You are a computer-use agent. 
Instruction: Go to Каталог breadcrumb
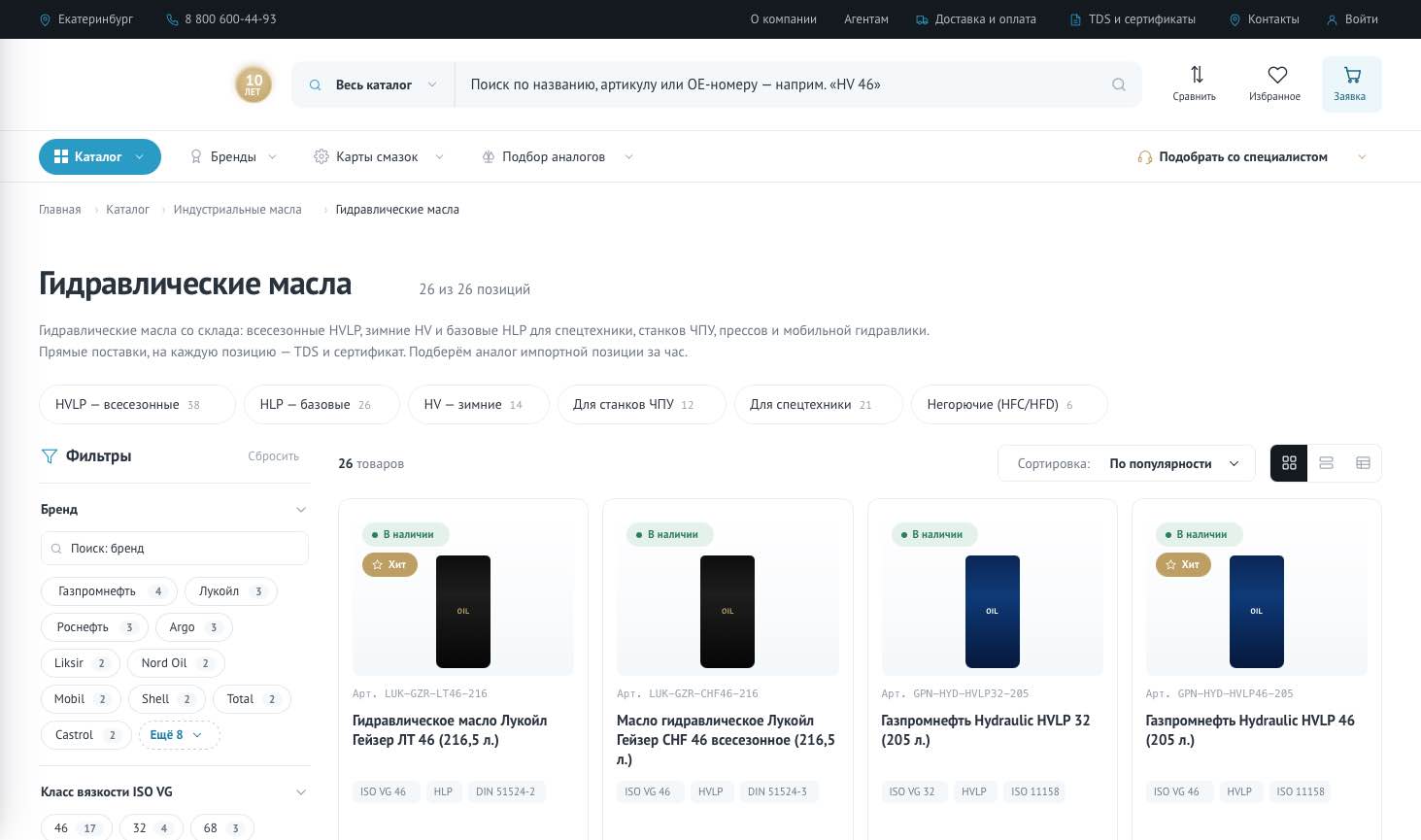click(x=127, y=210)
